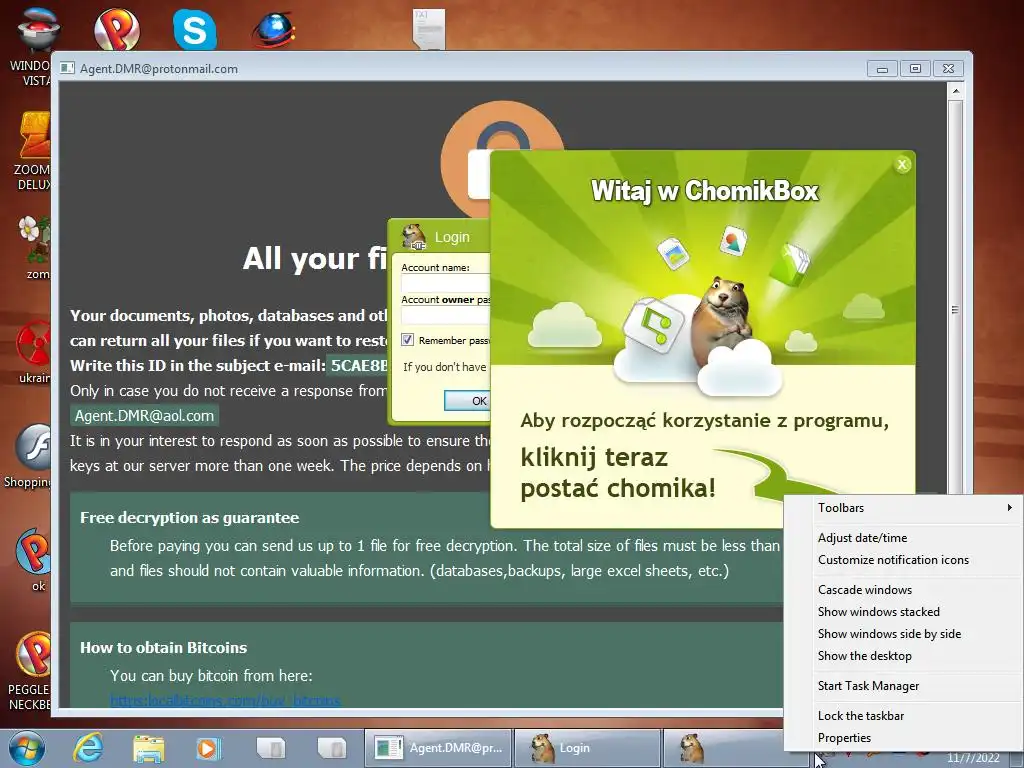Image resolution: width=1024 pixels, height=768 pixels.
Task: Click scroll-up arrow in ransom window
Action: pos(955,91)
